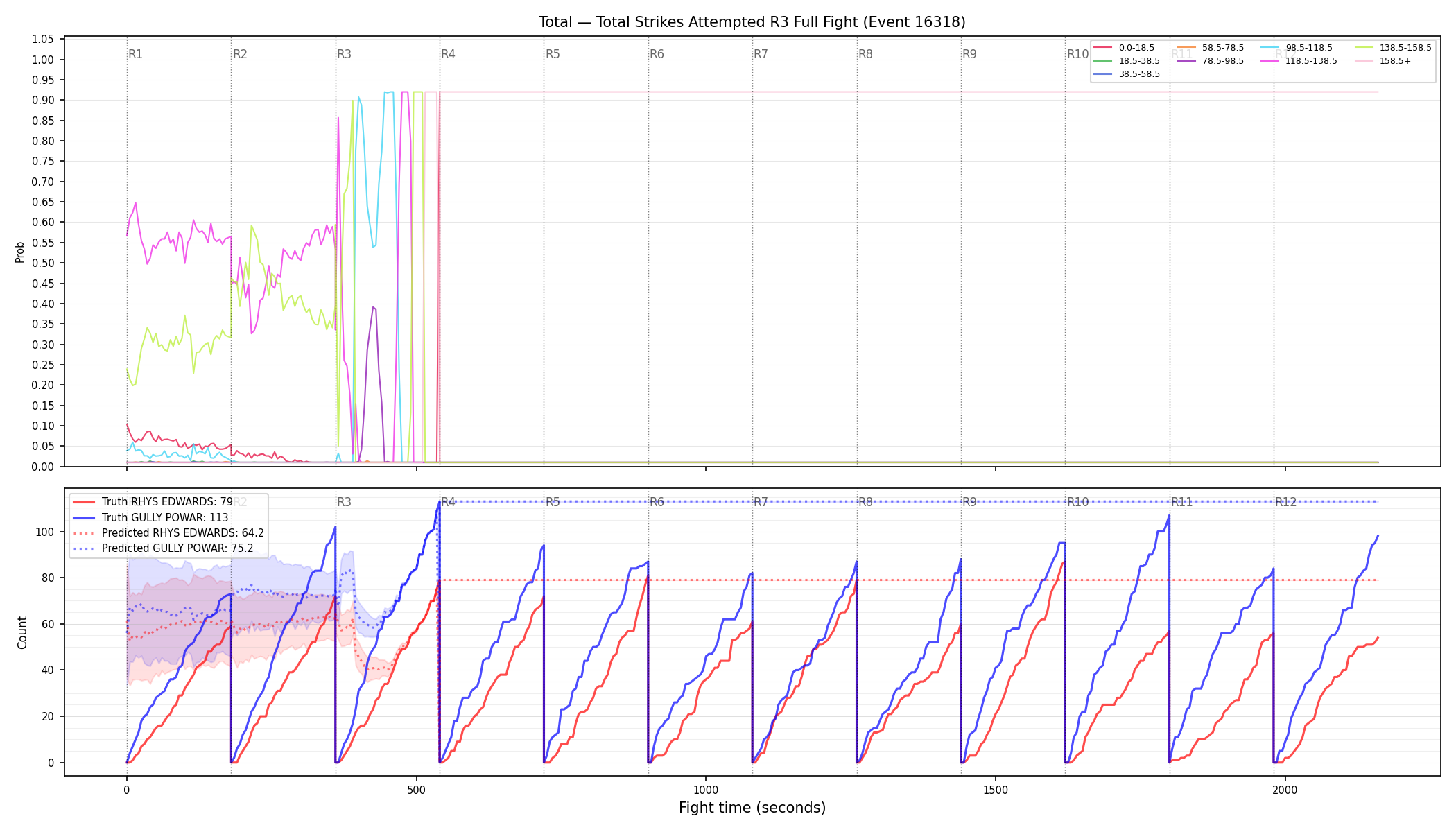The width and height of the screenshot is (1456, 832).
Task: Click the 0.0-18.5 legend color line
Action: click(x=1102, y=48)
